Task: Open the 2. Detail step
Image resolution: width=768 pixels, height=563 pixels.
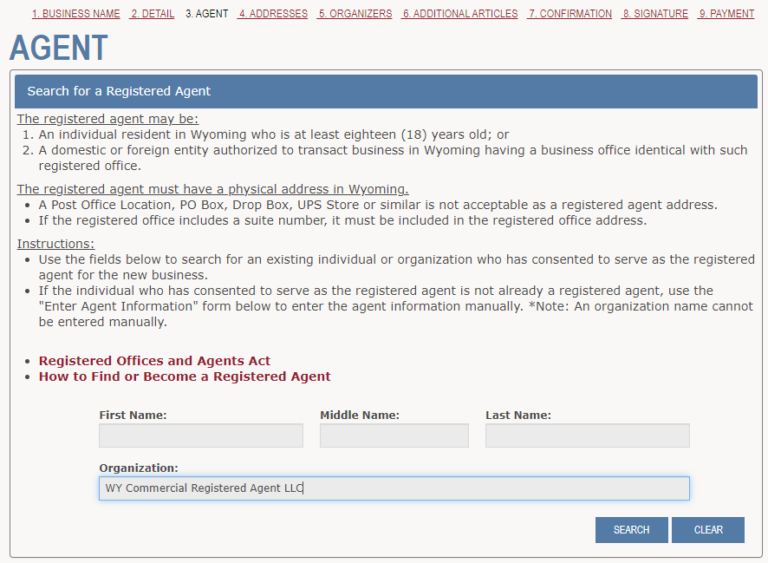Action: pos(152,14)
